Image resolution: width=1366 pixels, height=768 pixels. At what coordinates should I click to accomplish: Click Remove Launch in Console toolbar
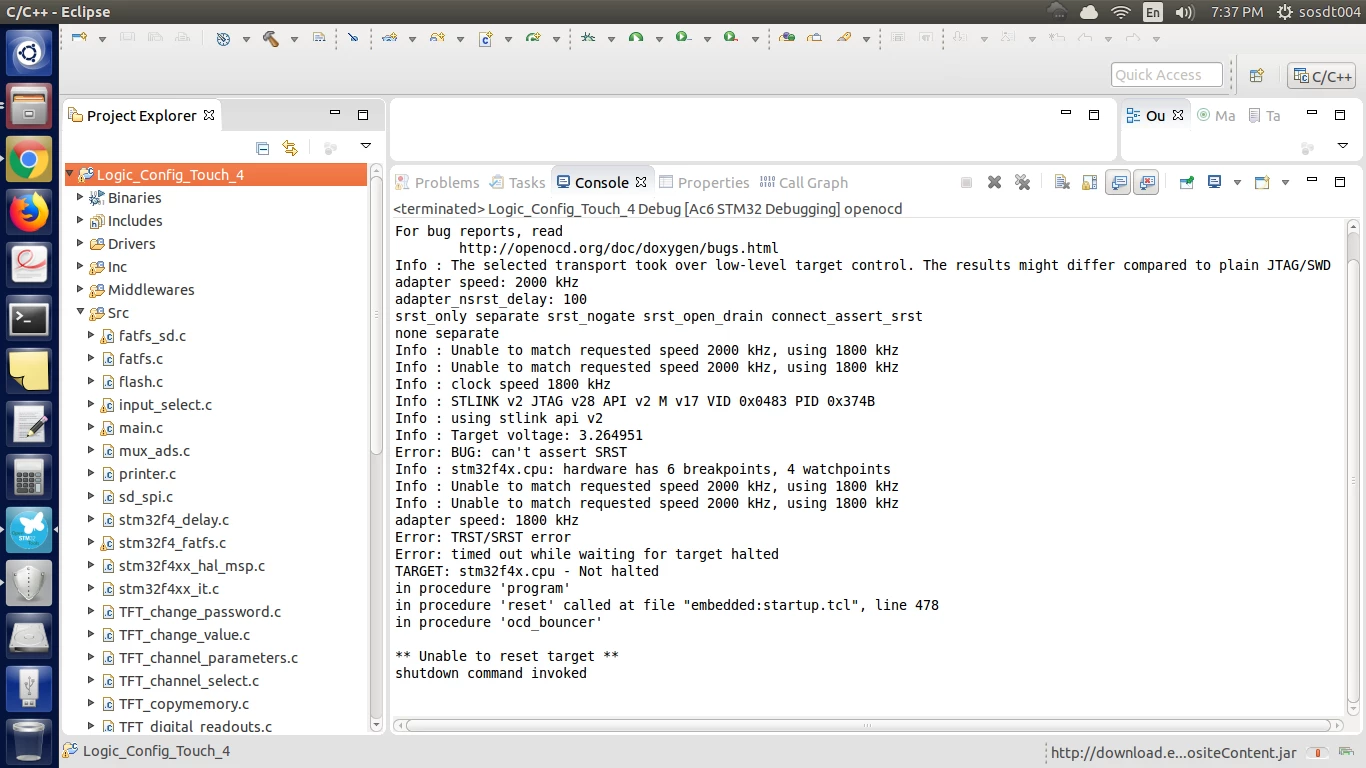click(994, 182)
